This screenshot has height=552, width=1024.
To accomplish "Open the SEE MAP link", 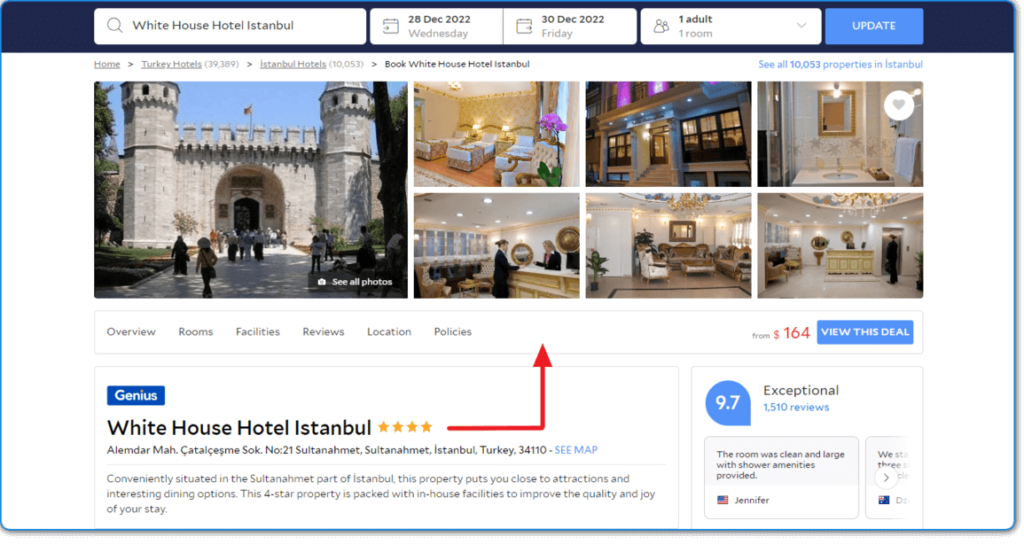I will 576,450.
